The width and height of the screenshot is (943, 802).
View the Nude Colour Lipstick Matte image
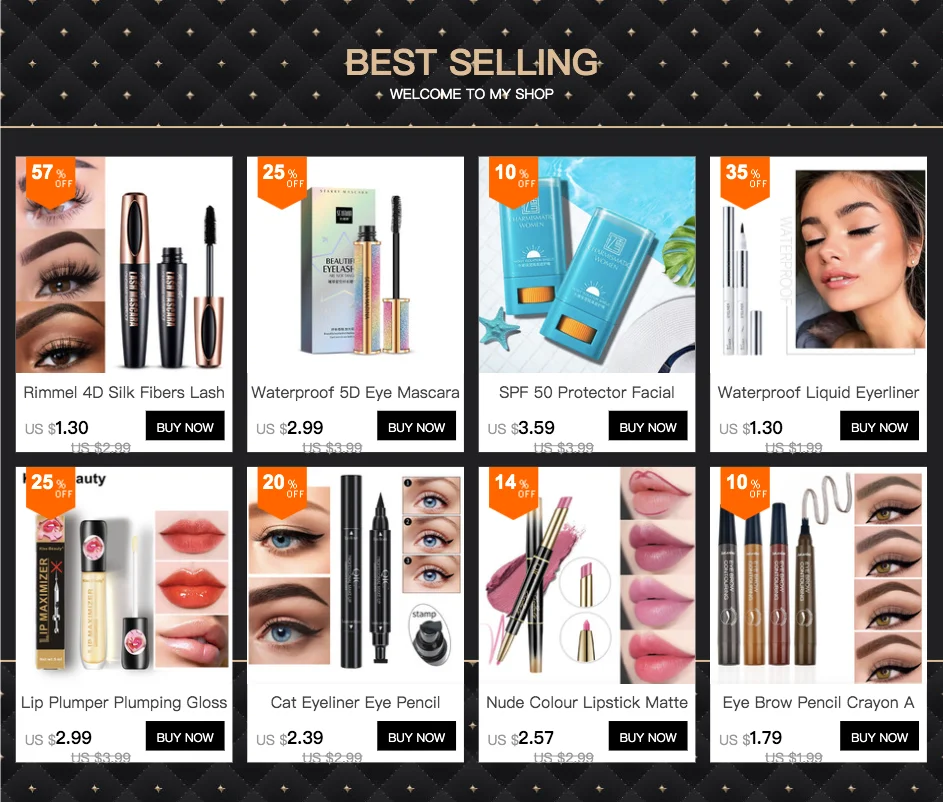[587, 575]
